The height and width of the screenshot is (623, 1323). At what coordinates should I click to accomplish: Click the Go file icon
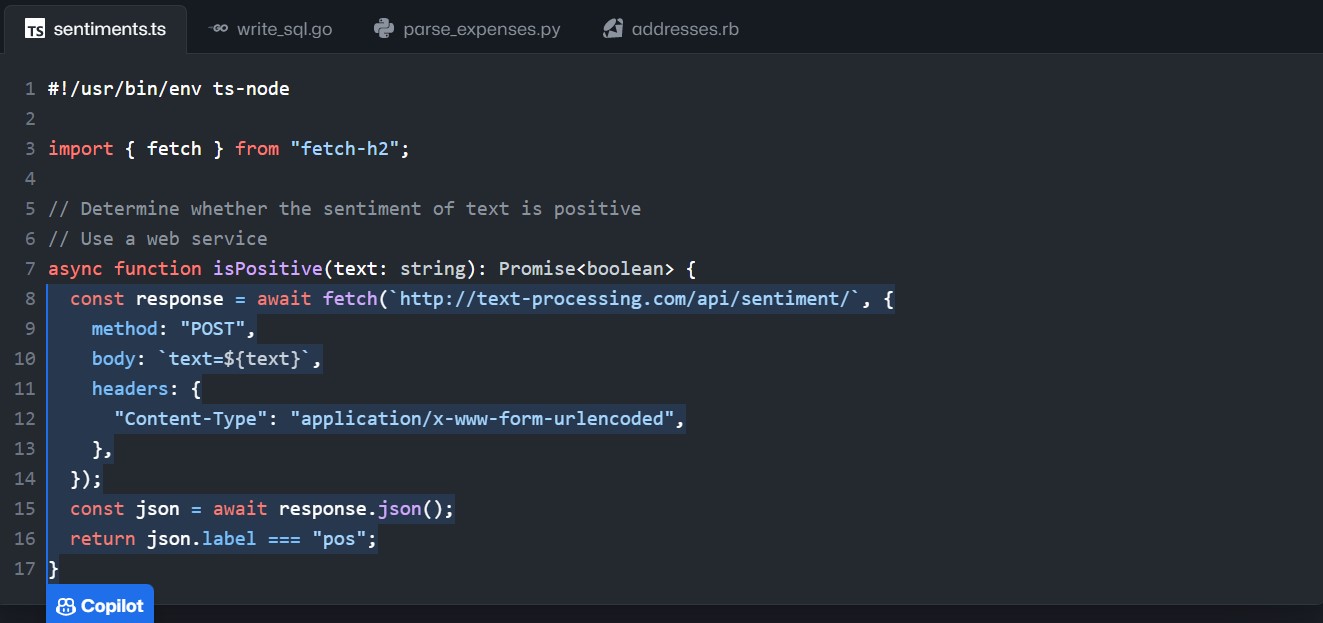(218, 29)
